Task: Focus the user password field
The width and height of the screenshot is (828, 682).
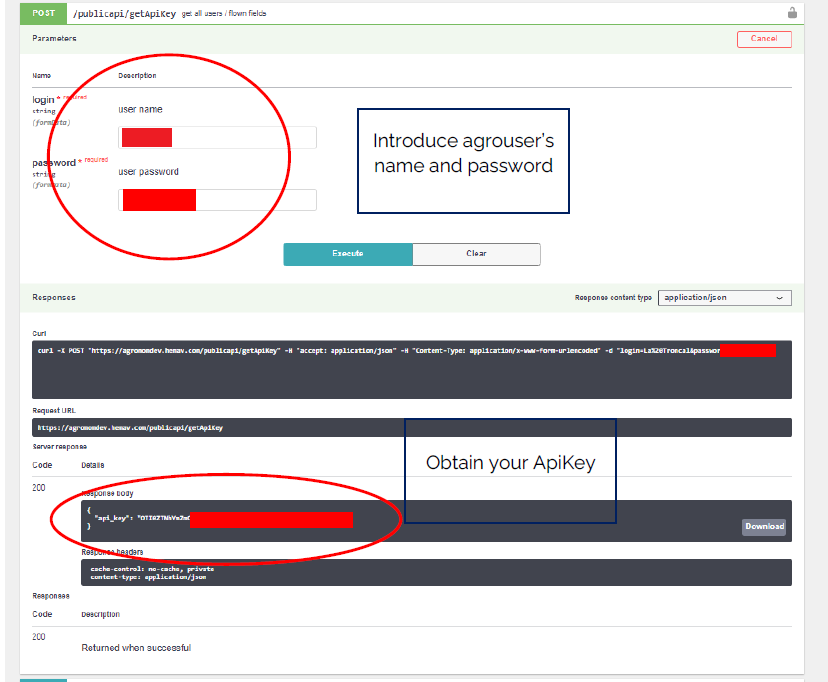Action: [x=218, y=200]
